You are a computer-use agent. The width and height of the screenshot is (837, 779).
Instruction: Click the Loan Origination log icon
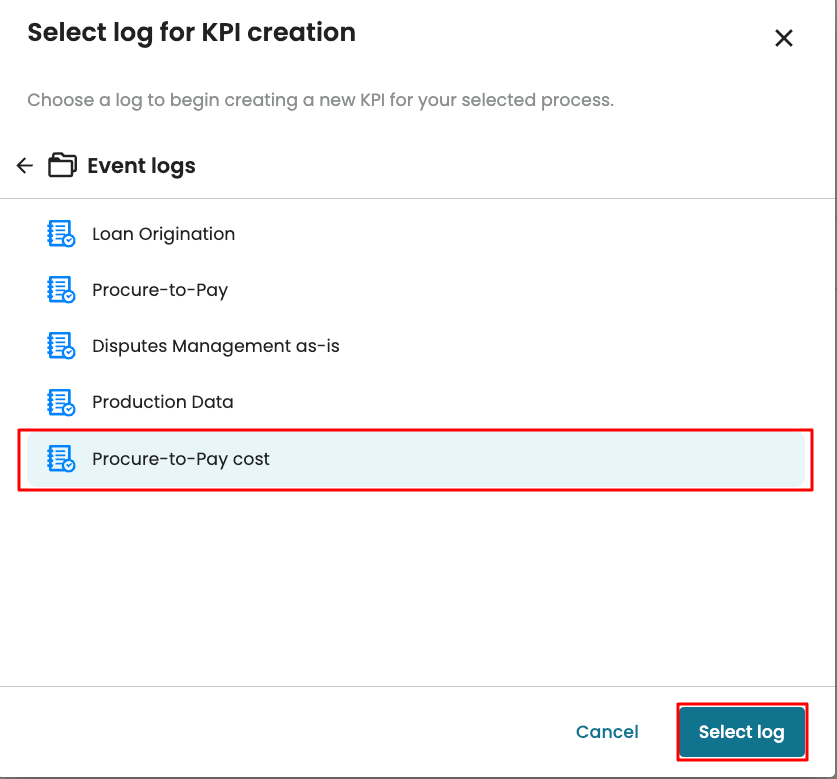pyautogui.click(x=61, y=234)
